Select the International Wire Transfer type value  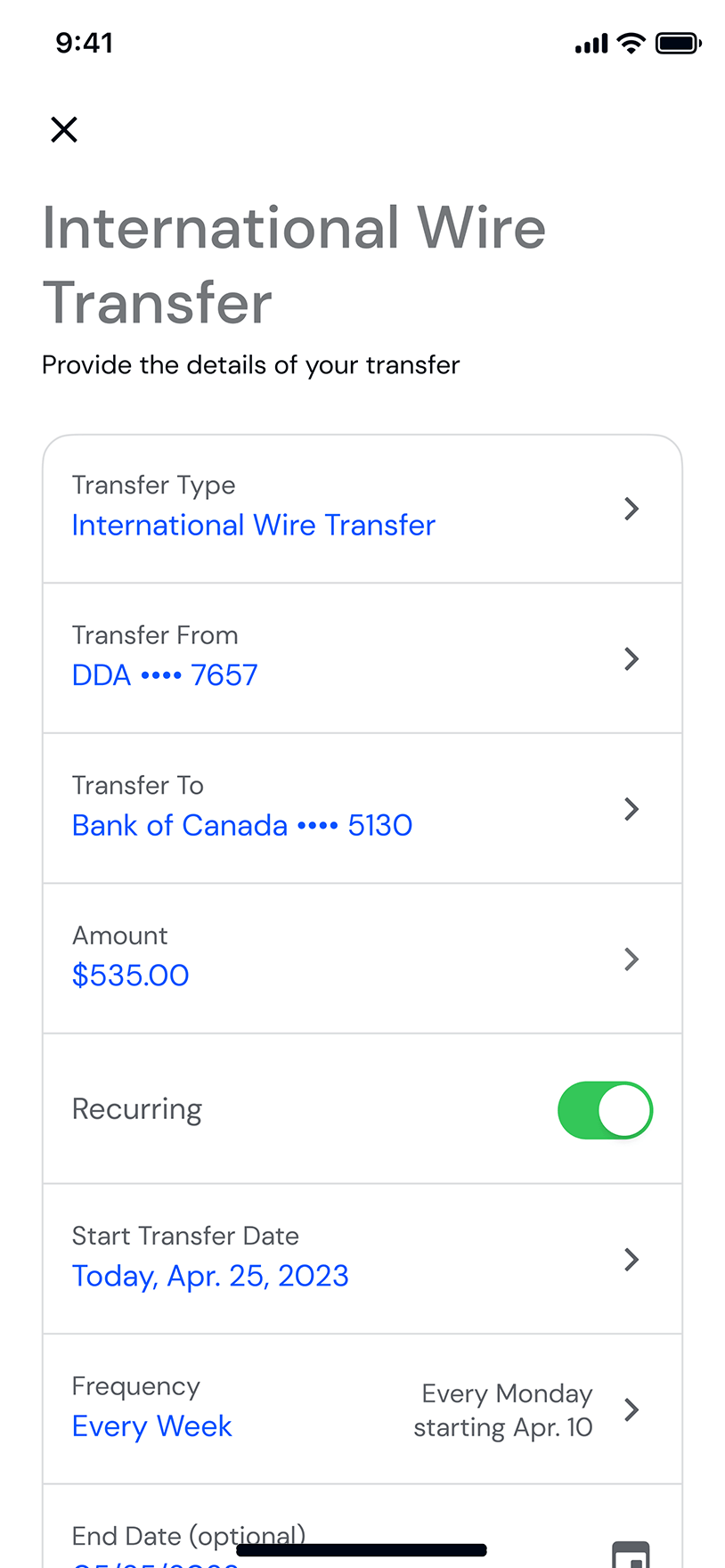254,526
